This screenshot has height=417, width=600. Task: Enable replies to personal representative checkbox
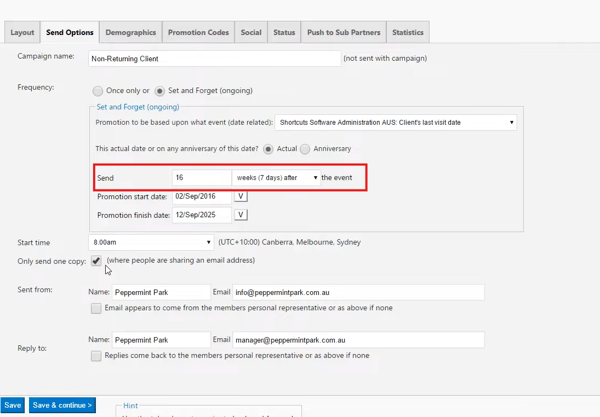(96, 356)
